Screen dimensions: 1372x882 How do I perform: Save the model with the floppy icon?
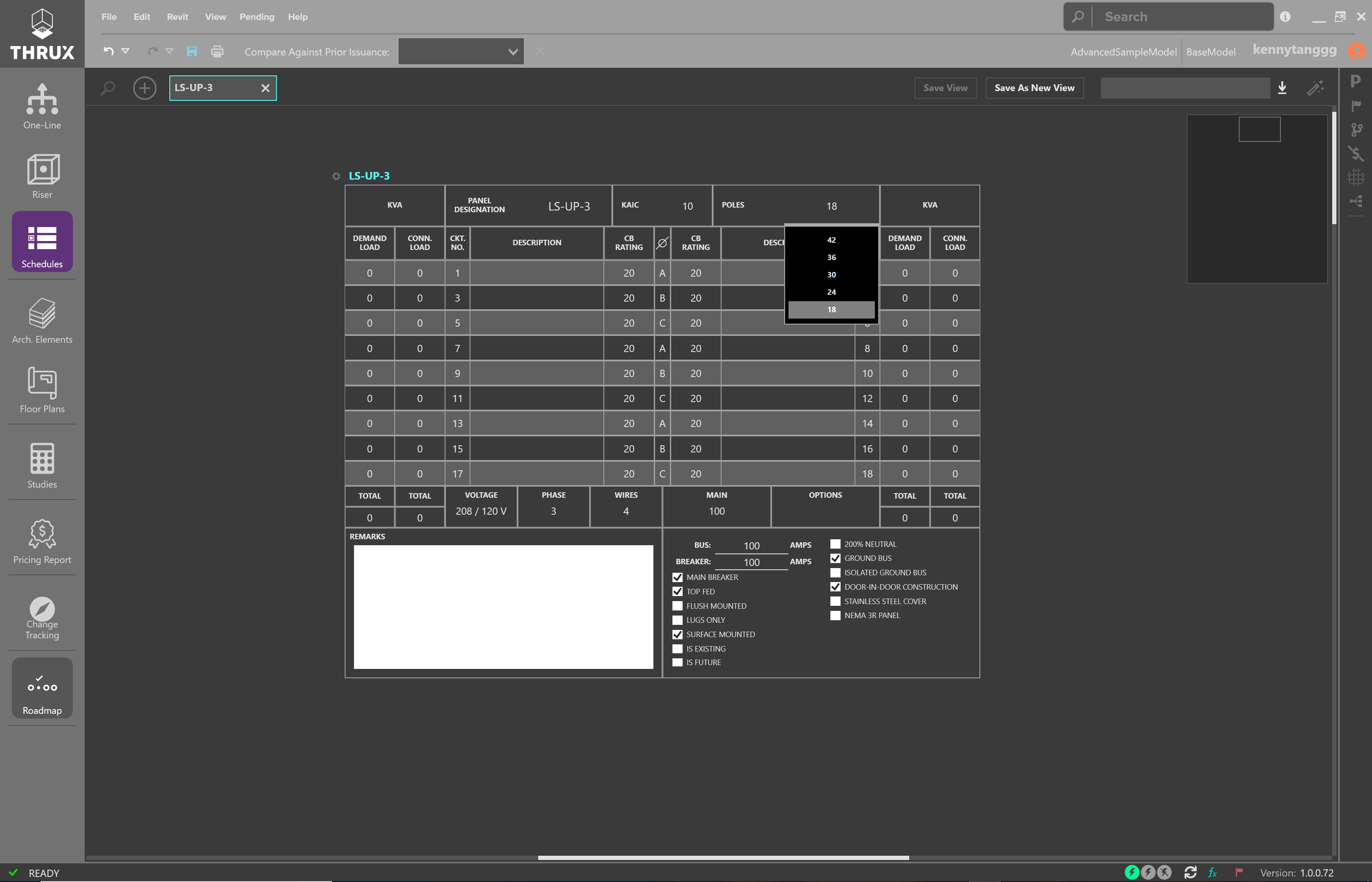point(192,52)
